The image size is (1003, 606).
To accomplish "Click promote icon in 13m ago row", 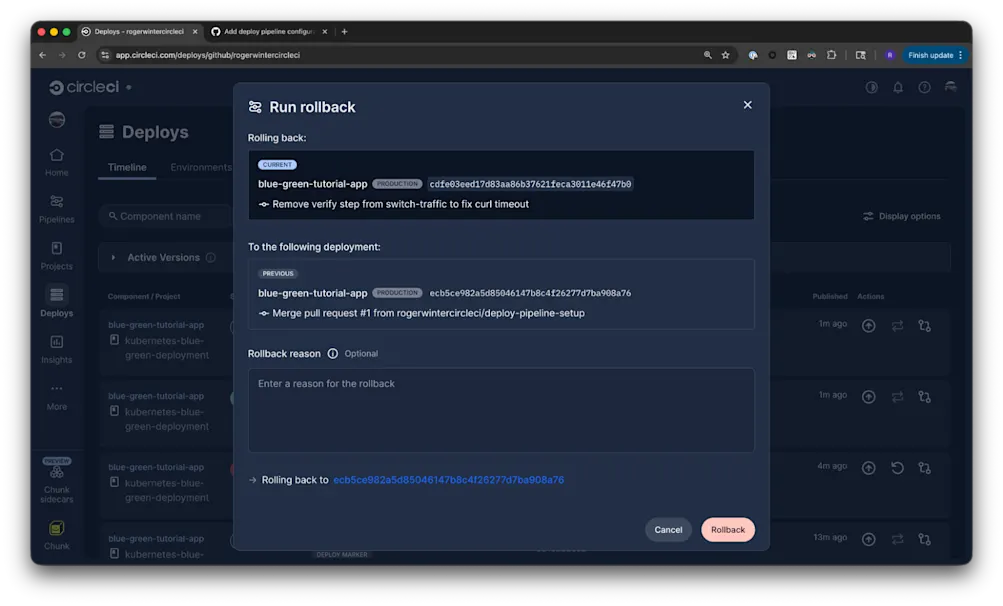I will [x=868, y=539].
